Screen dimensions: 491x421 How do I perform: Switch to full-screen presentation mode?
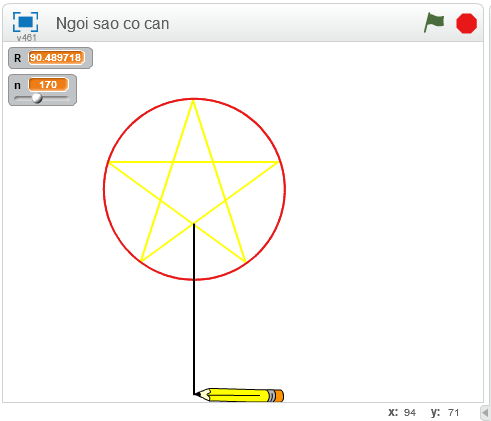(x=25, y=22)
